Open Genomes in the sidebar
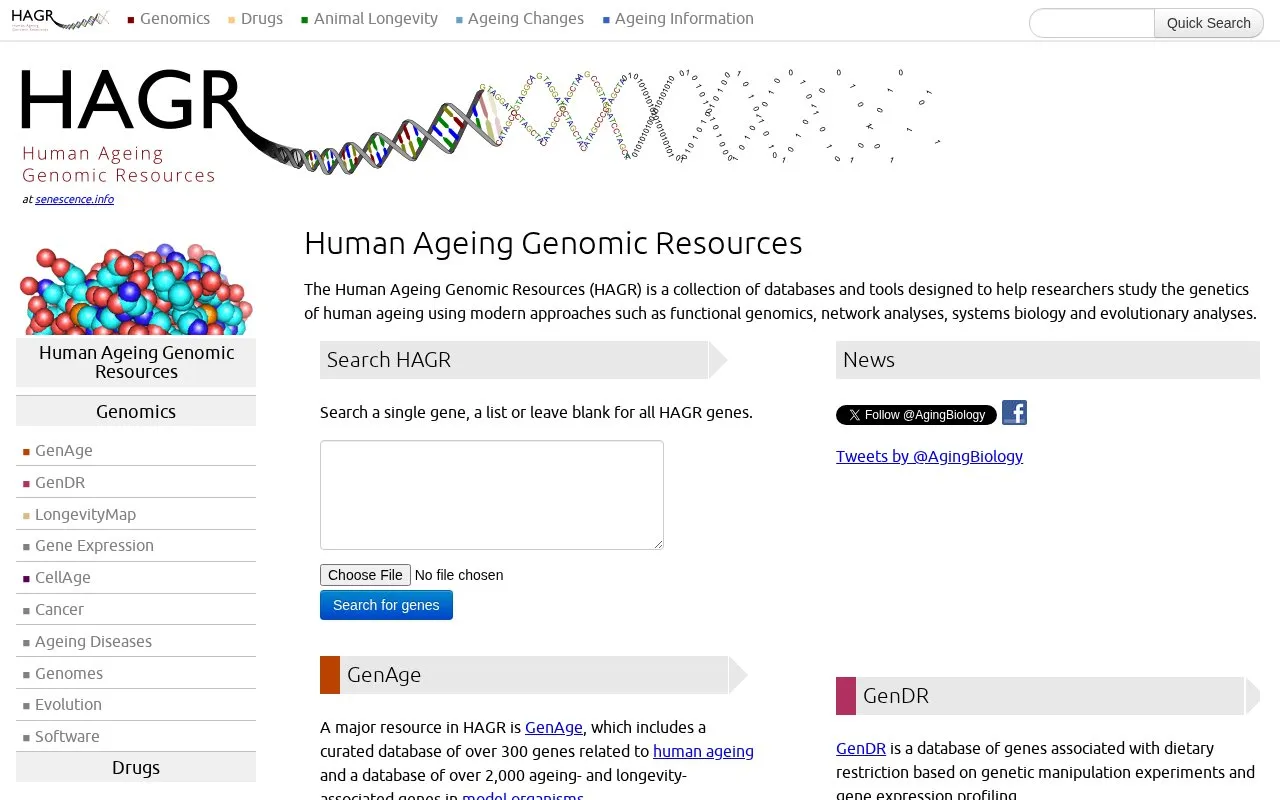The height and width of the screenshot is (800, 1280). point(69,674)
